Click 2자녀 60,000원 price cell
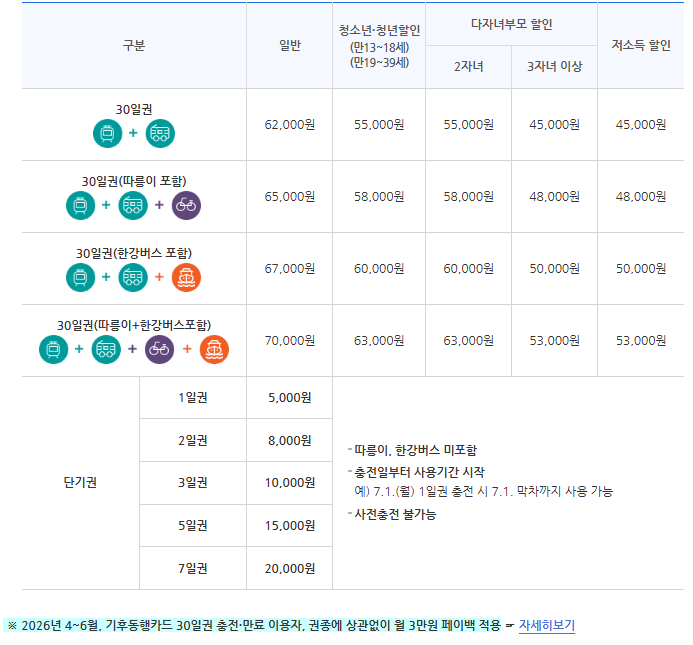 (468, 269)
